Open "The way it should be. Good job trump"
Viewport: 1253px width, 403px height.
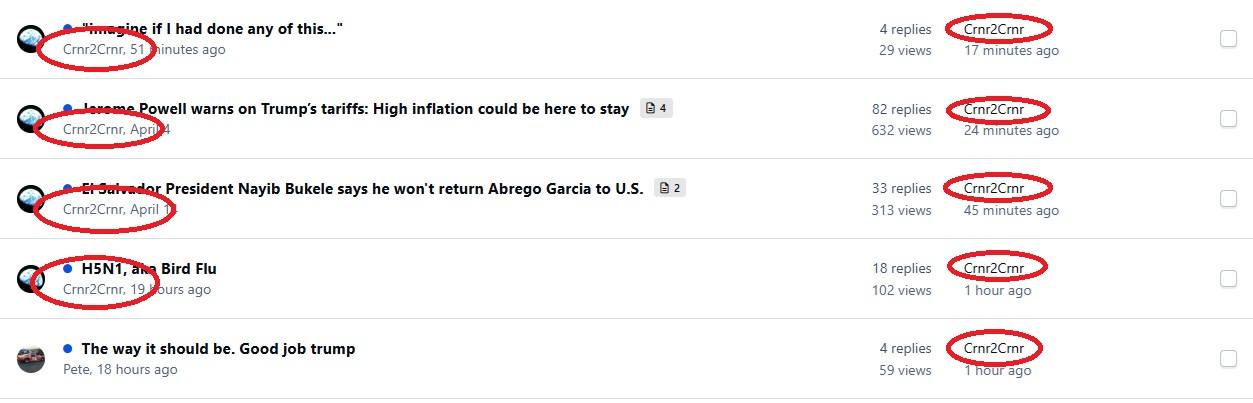click(218, 348)
